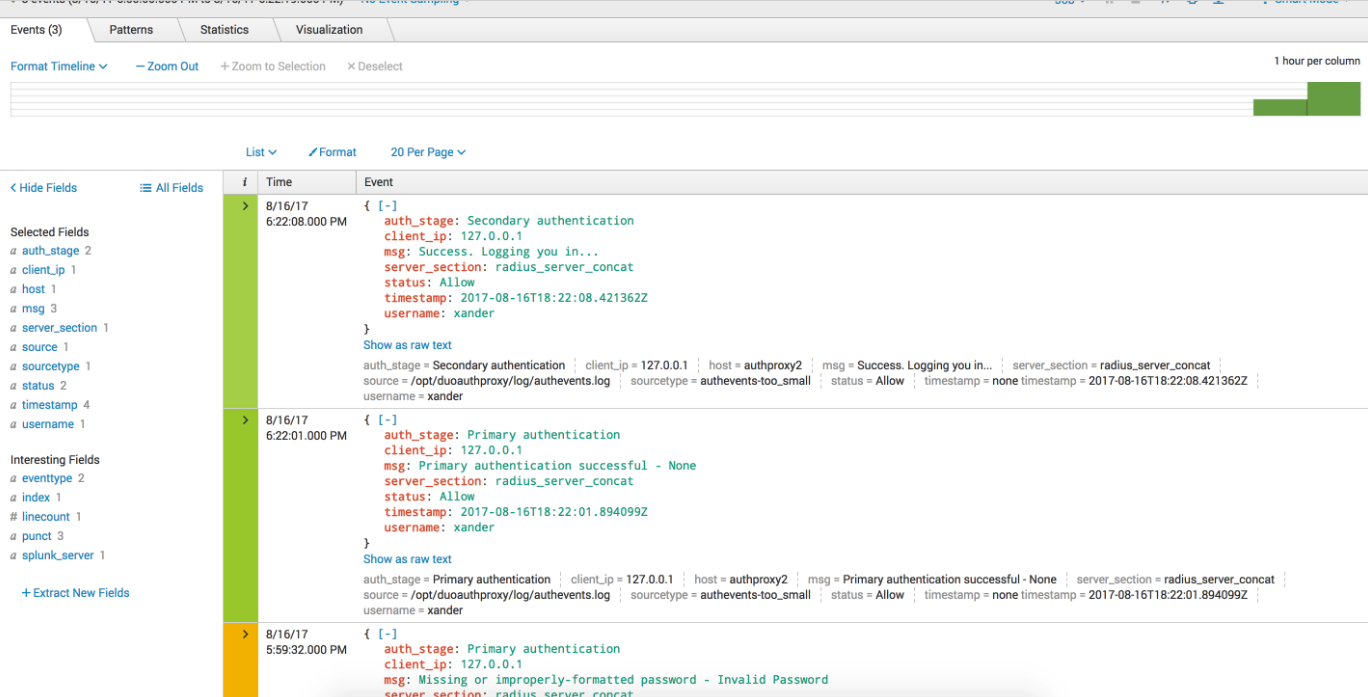Pause the search job
This screenshot has height=697, width=1368.
(x=1108, y=2)
